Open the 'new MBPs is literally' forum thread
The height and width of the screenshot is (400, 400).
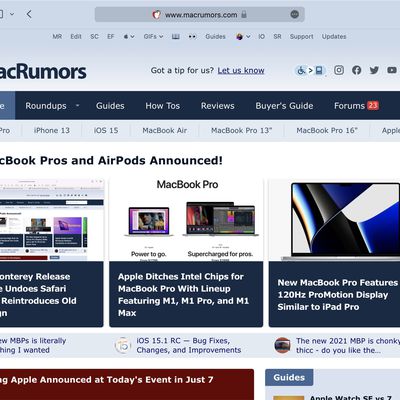tap(33, 345)
